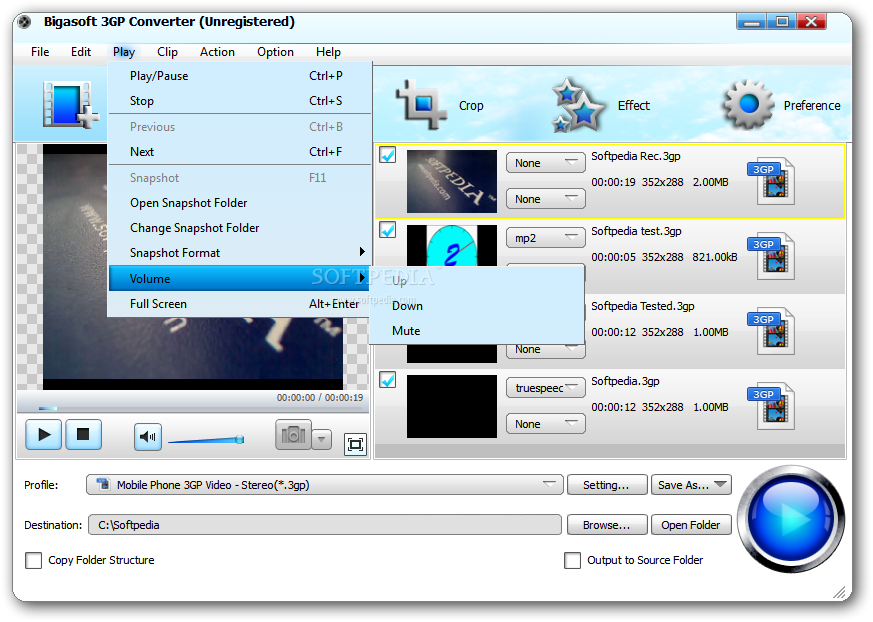Click the Play button in the player

coord(43,434)
